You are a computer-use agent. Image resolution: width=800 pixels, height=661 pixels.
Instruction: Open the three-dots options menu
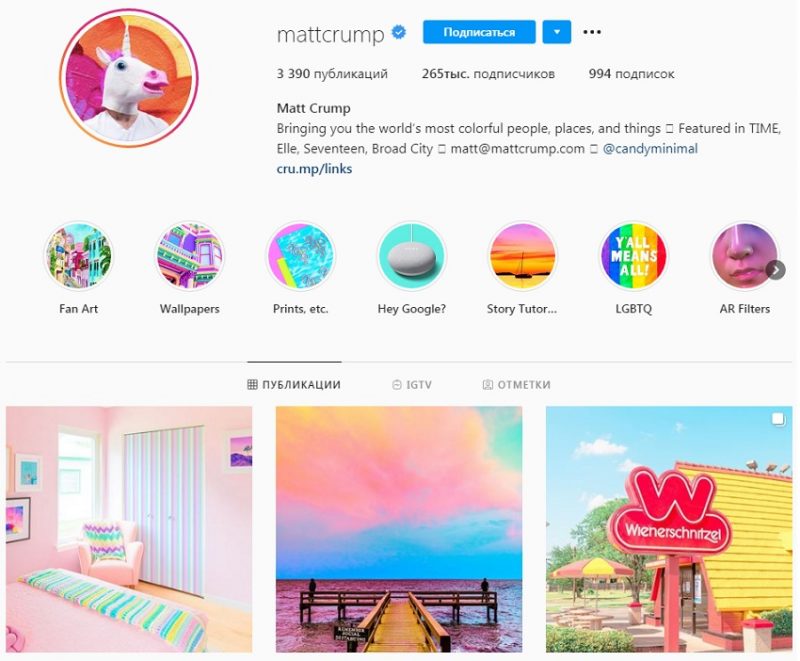pos(592,32)
